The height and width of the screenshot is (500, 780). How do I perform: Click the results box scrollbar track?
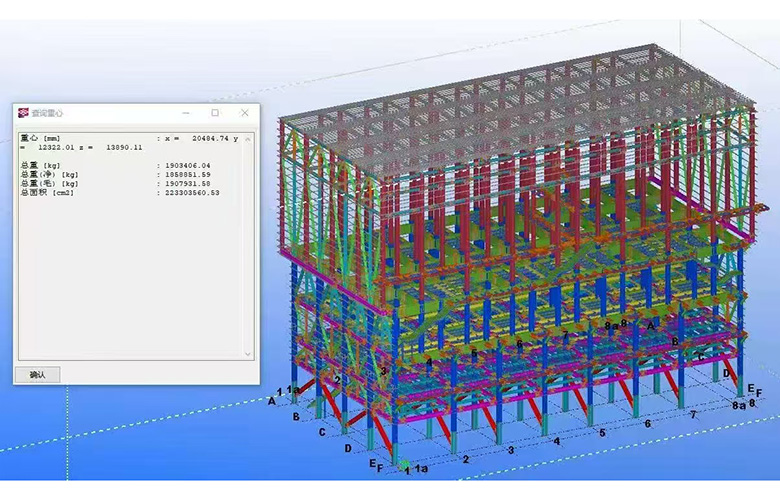248,250
